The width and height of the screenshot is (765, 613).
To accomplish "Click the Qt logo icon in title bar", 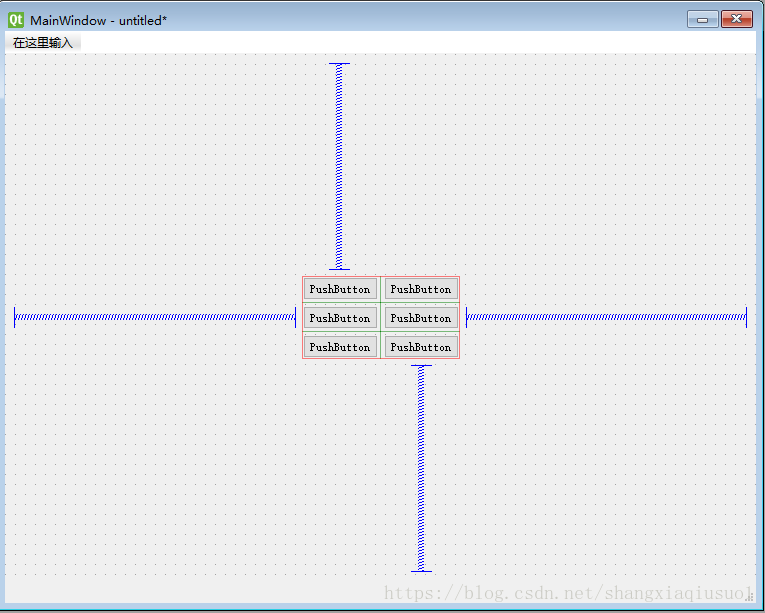I will pyautogui.click(x=16, y=20).
